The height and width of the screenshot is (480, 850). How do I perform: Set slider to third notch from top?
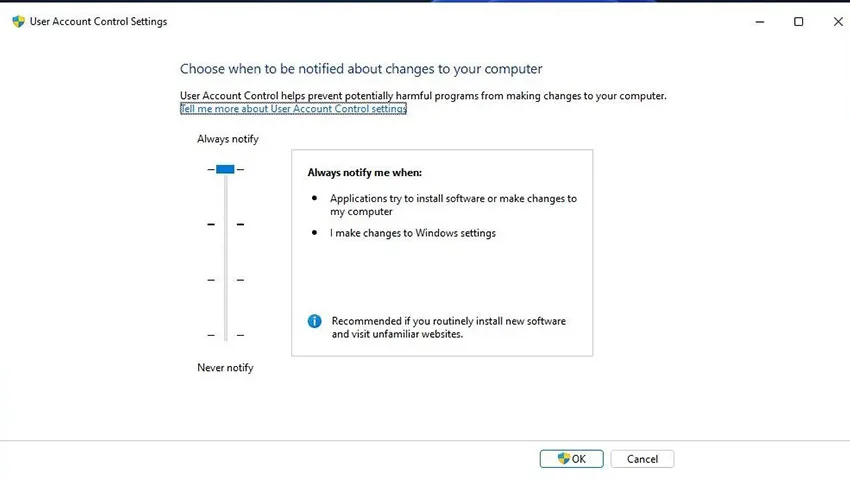(226, 280)
